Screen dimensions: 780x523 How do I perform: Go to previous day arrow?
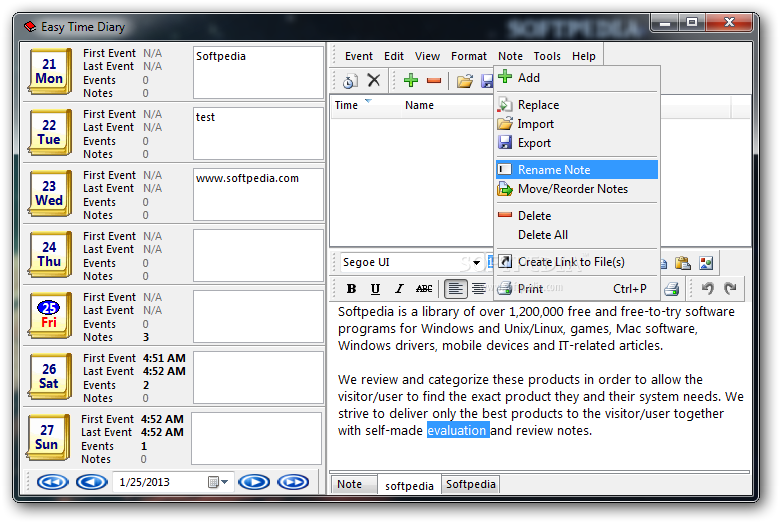click(x=92, y=482)
